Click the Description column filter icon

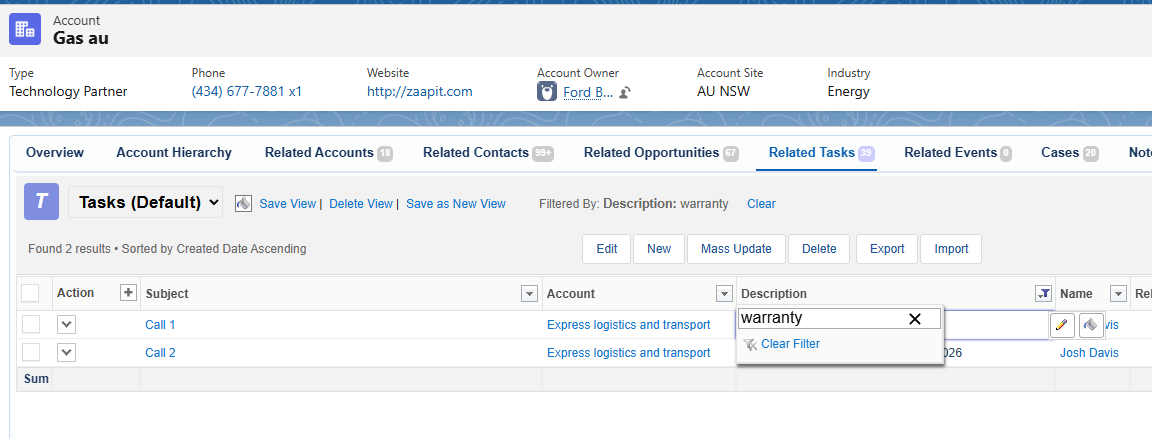click(1043, 294)
